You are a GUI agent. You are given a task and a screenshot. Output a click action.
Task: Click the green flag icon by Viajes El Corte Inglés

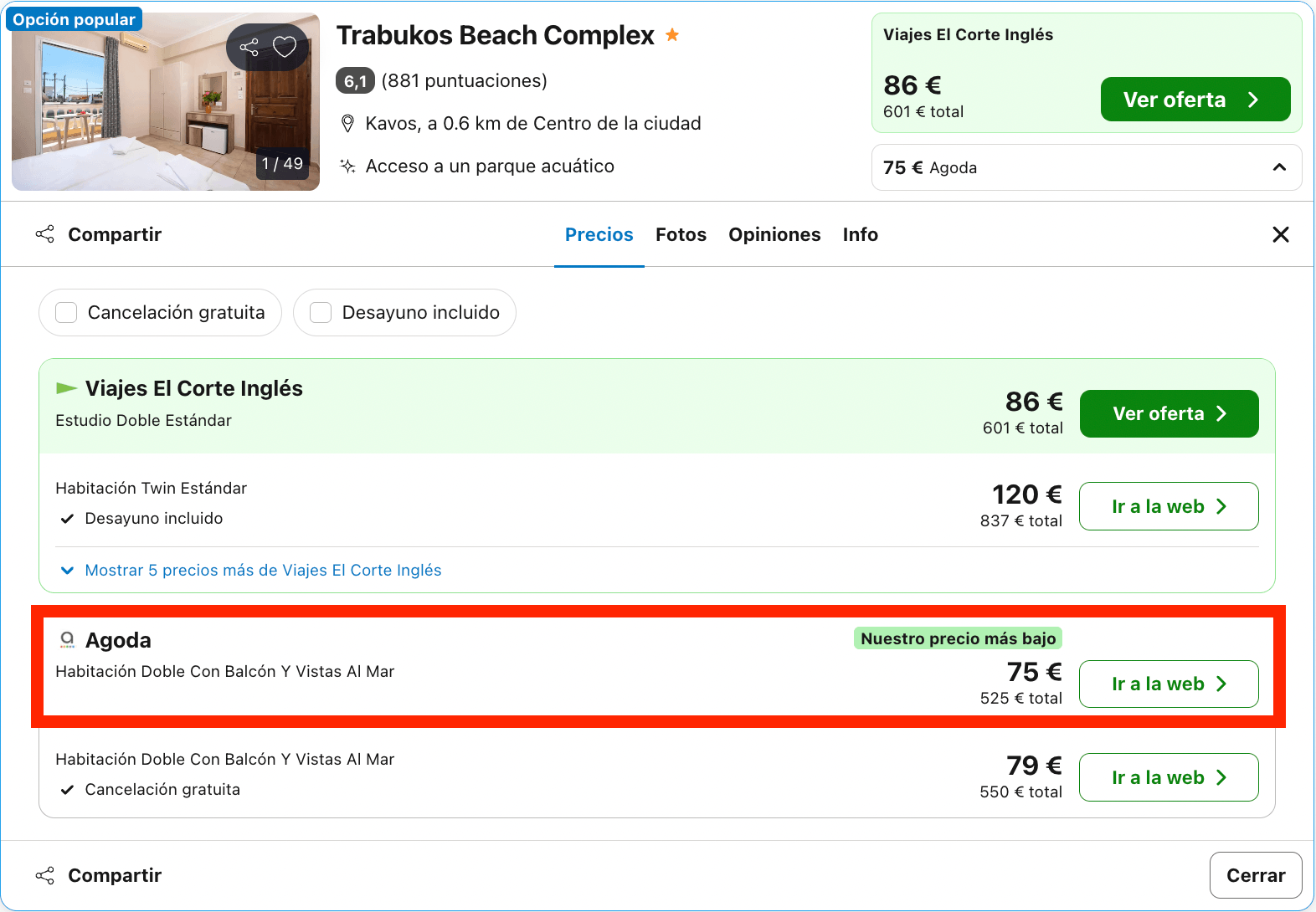pos(66,388)
